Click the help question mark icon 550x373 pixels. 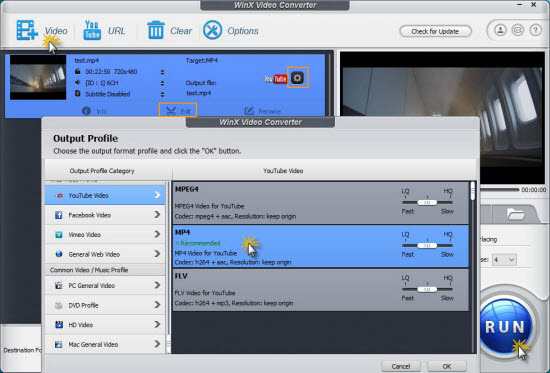pyautogui.click(x=535, y=31)
